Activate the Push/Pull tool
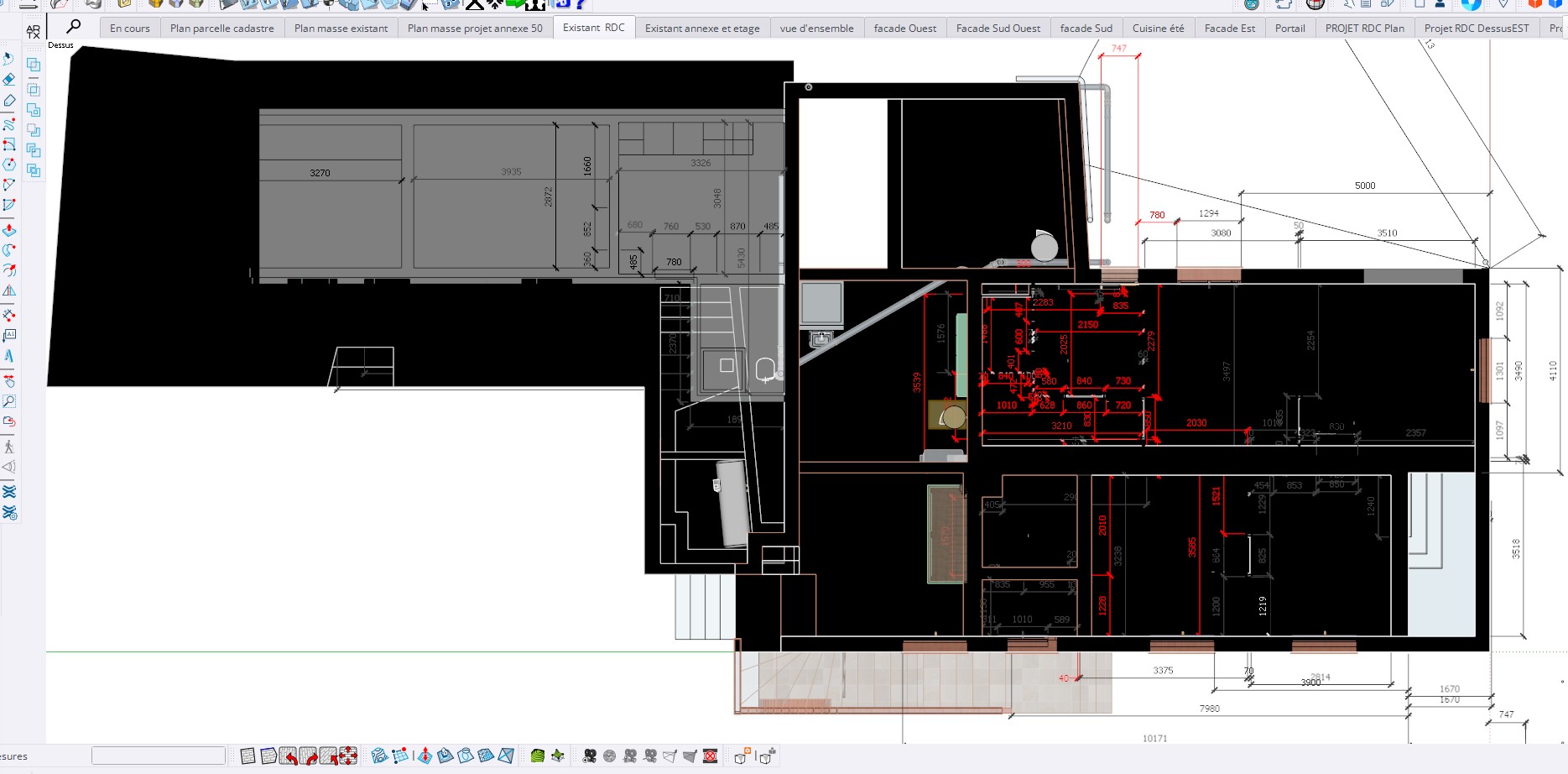Screen dimensions: 1568x774 [x=9, y=230]
